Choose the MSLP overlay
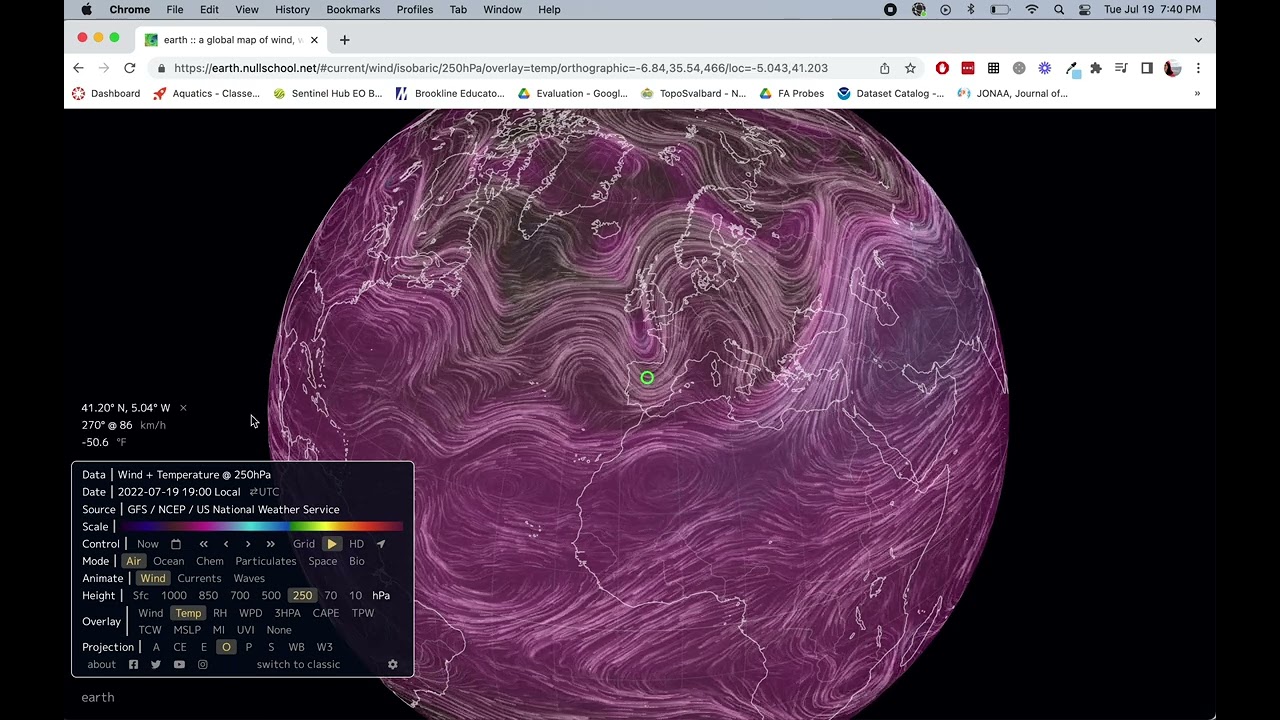The height and width of the screenshot is (720, 1280). click(187, 630)
